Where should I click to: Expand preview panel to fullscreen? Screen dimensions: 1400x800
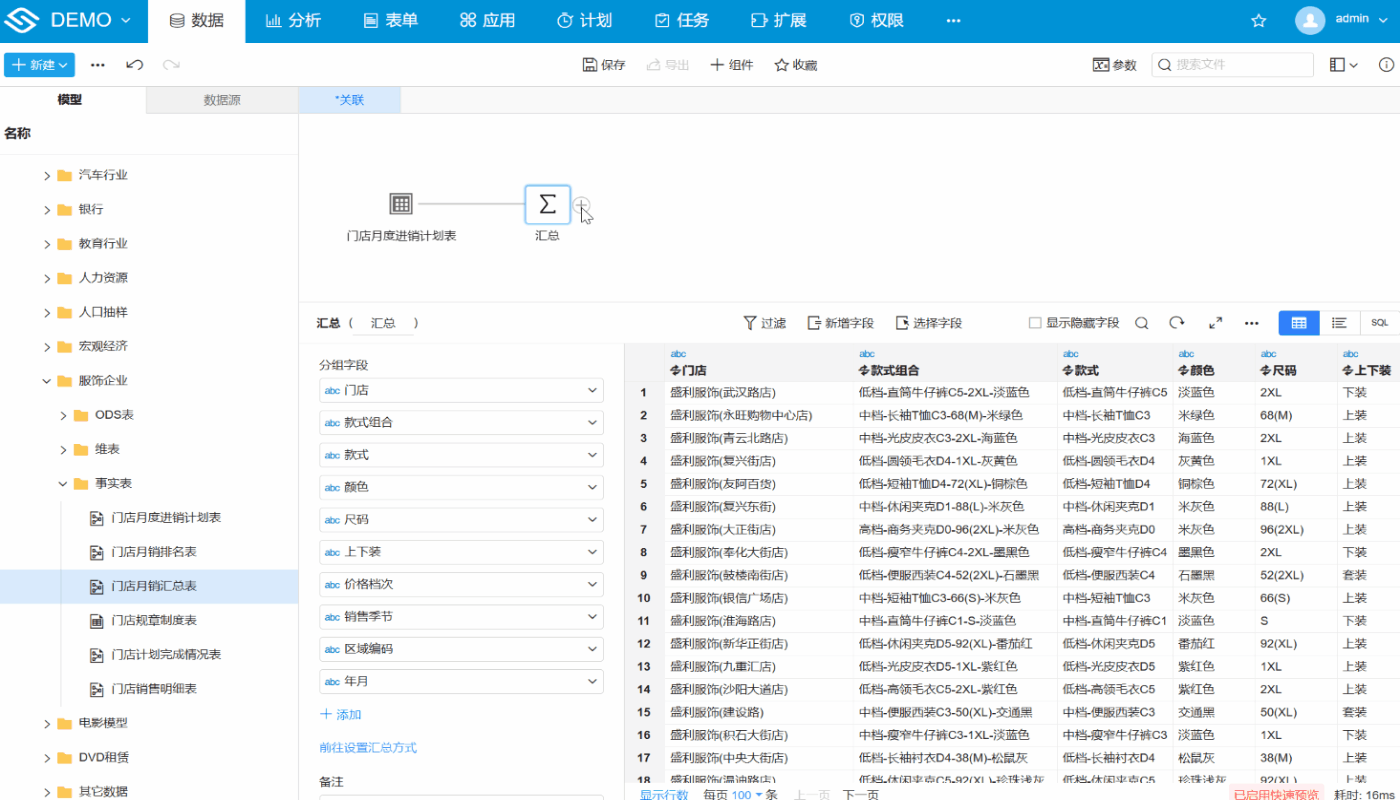point(1215,323)
